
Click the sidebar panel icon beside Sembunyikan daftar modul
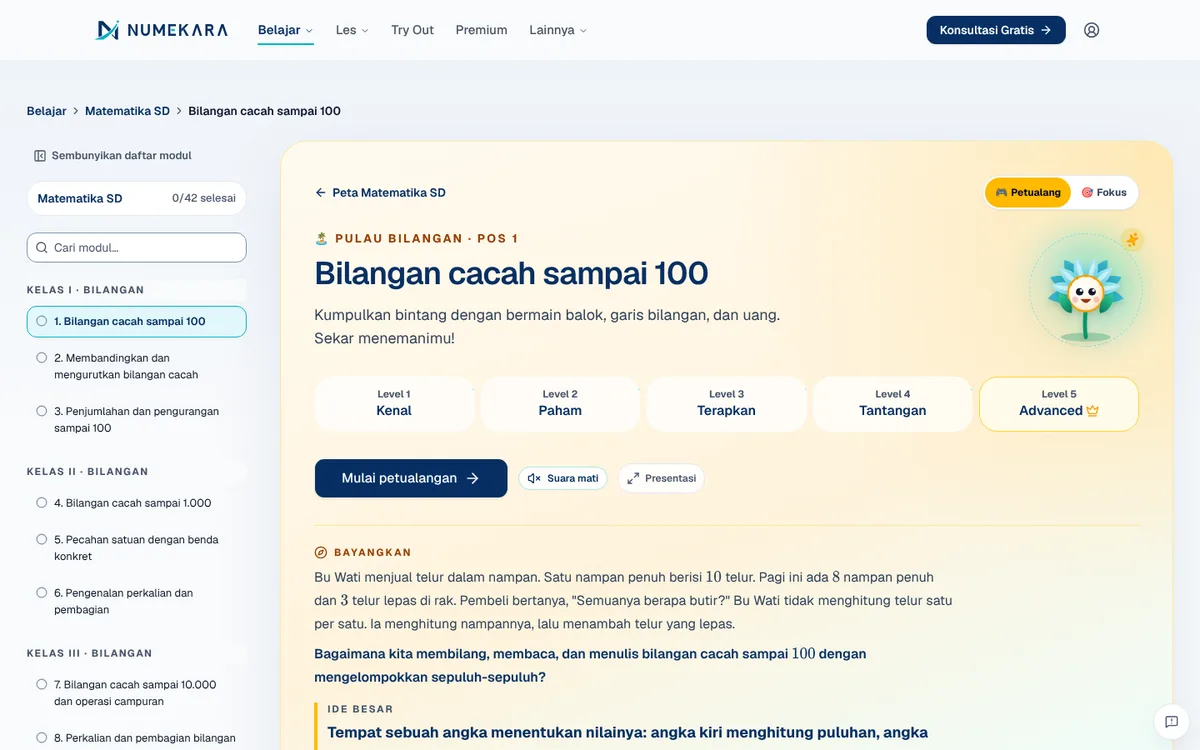(40, 156)
